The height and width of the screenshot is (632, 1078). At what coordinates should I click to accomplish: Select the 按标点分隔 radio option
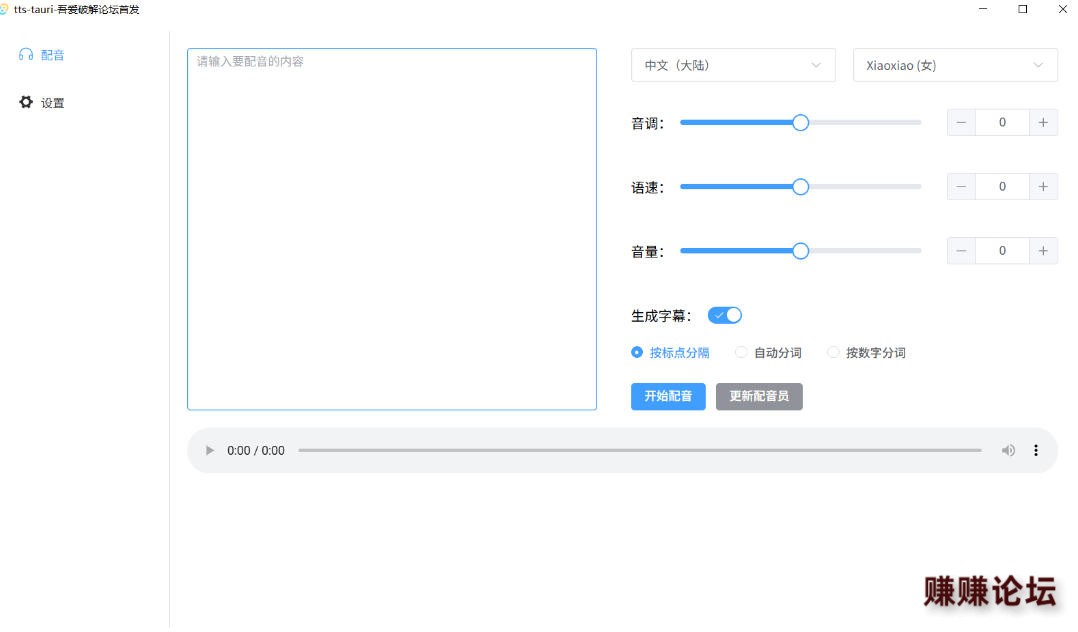point(670,353)
